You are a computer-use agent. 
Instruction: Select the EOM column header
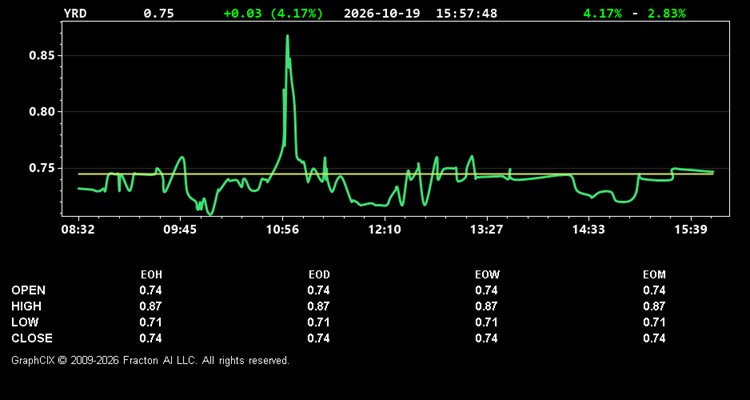click(654, 275)
